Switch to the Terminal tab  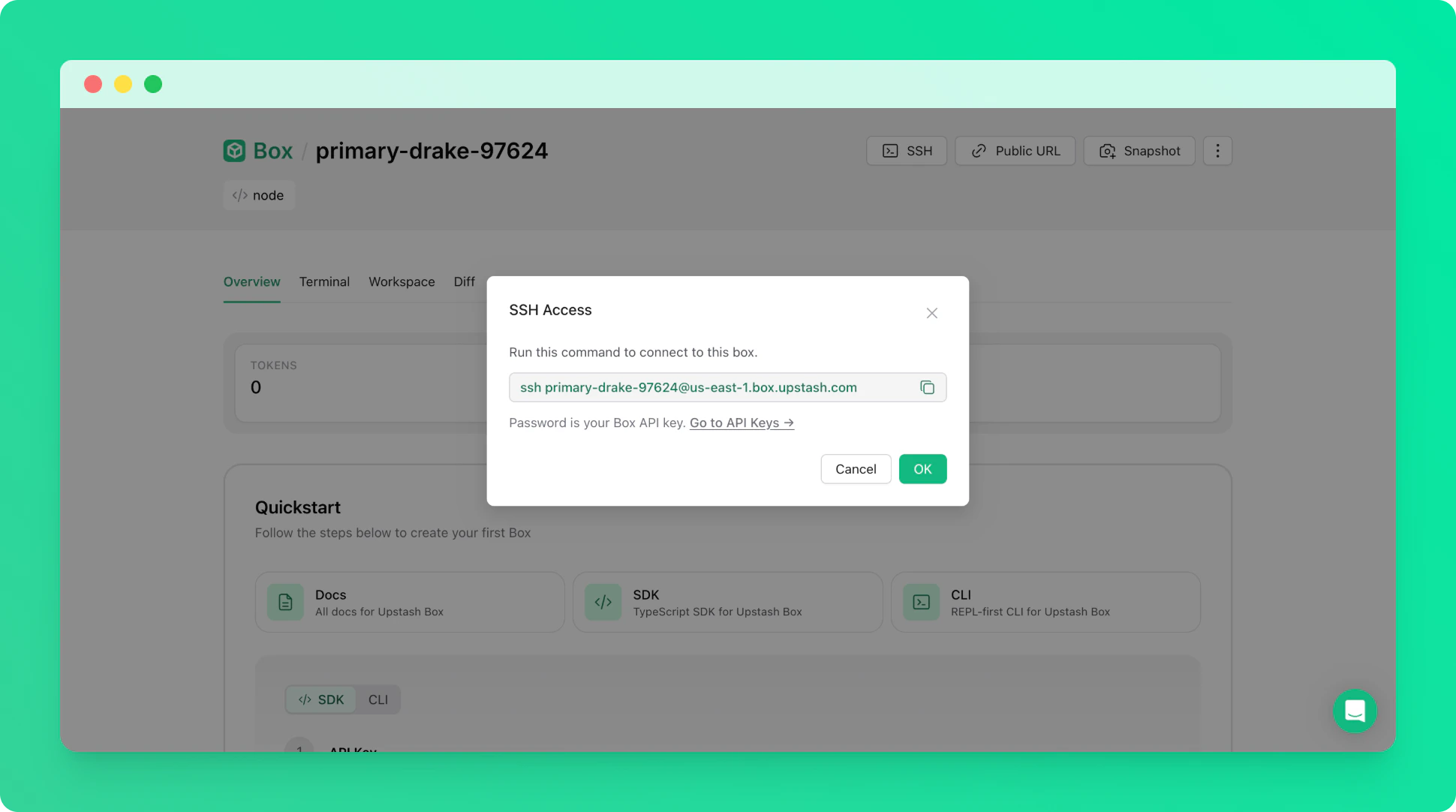324,281
